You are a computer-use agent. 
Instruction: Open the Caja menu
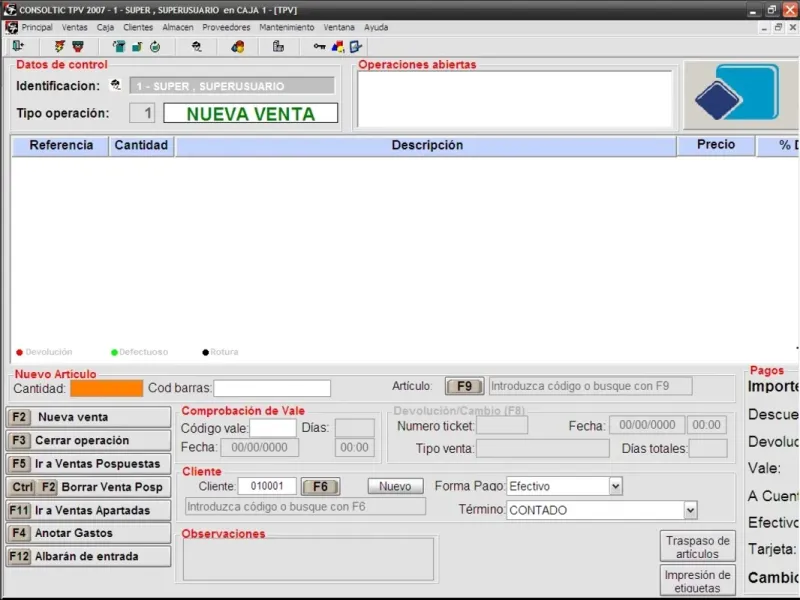[x=105, y=28]
